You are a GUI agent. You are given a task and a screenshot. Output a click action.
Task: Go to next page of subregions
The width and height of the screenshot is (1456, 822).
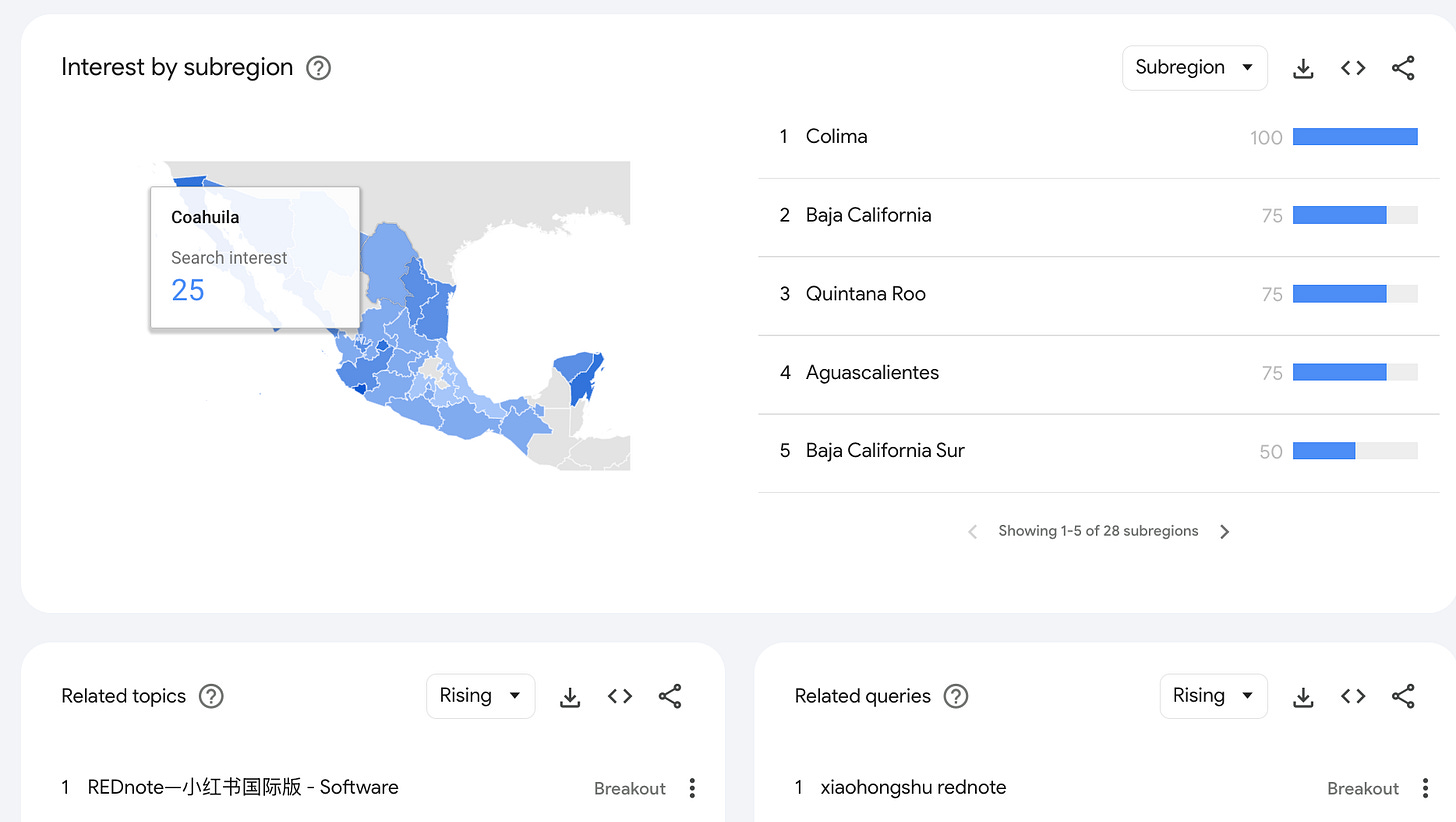coord(1225,532)
